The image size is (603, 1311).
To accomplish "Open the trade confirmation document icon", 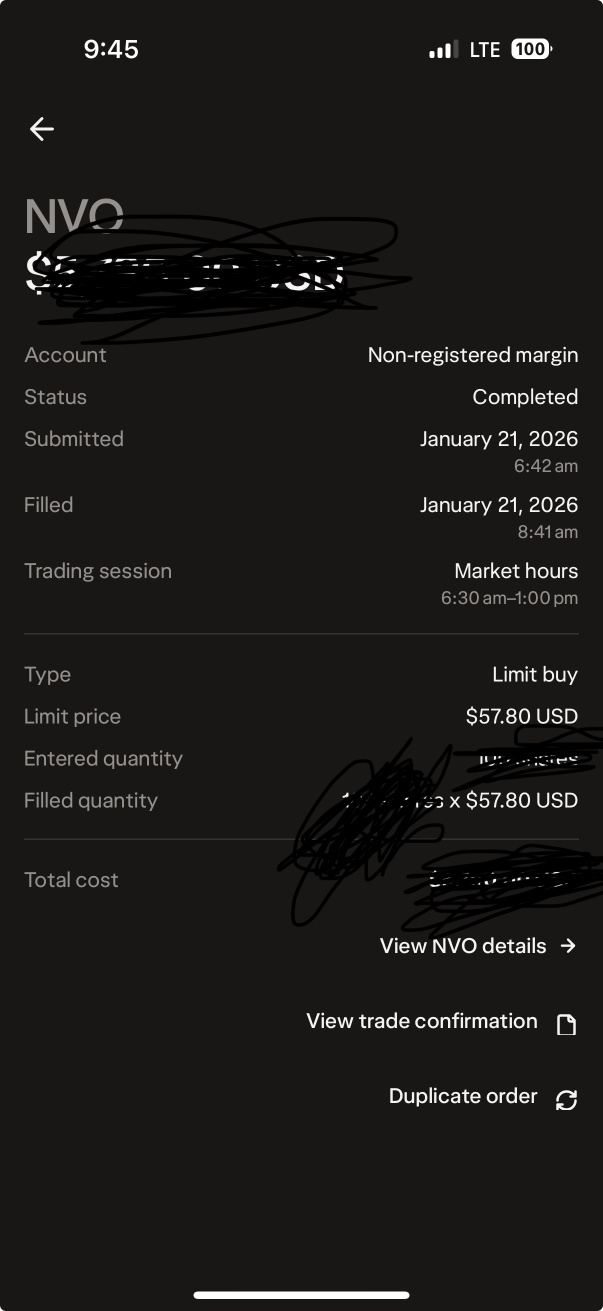I will point(566,1024).
